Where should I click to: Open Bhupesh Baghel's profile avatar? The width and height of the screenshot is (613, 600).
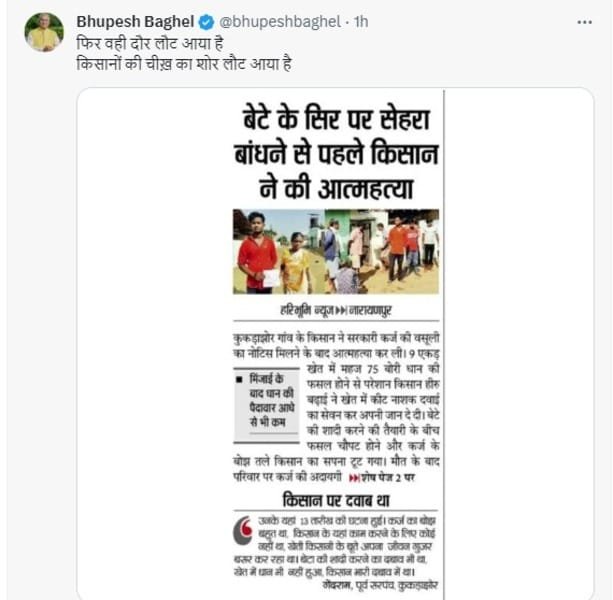tap(44, 32)
